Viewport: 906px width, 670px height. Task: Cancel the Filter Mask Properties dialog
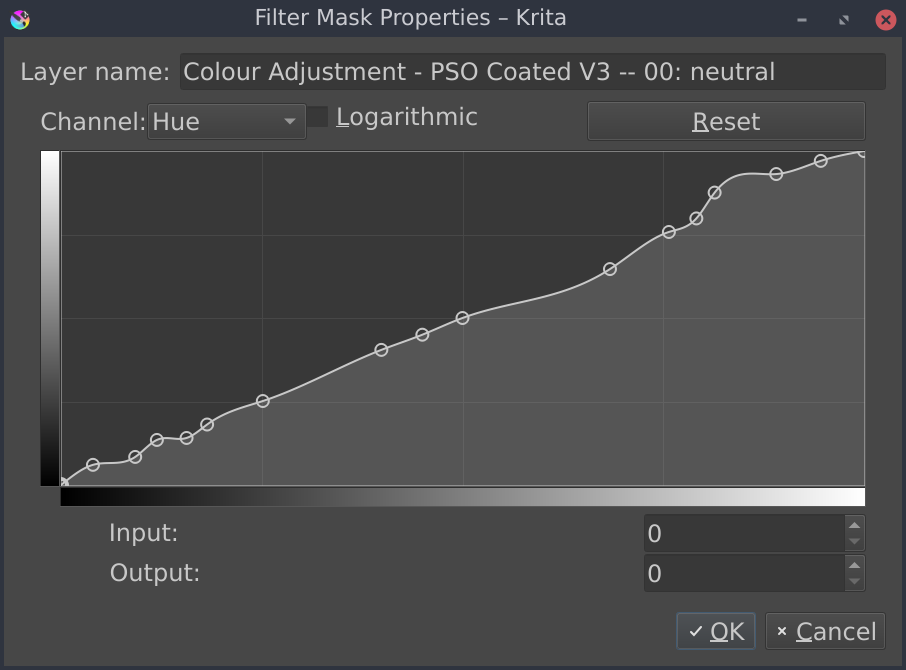(825, 631)
